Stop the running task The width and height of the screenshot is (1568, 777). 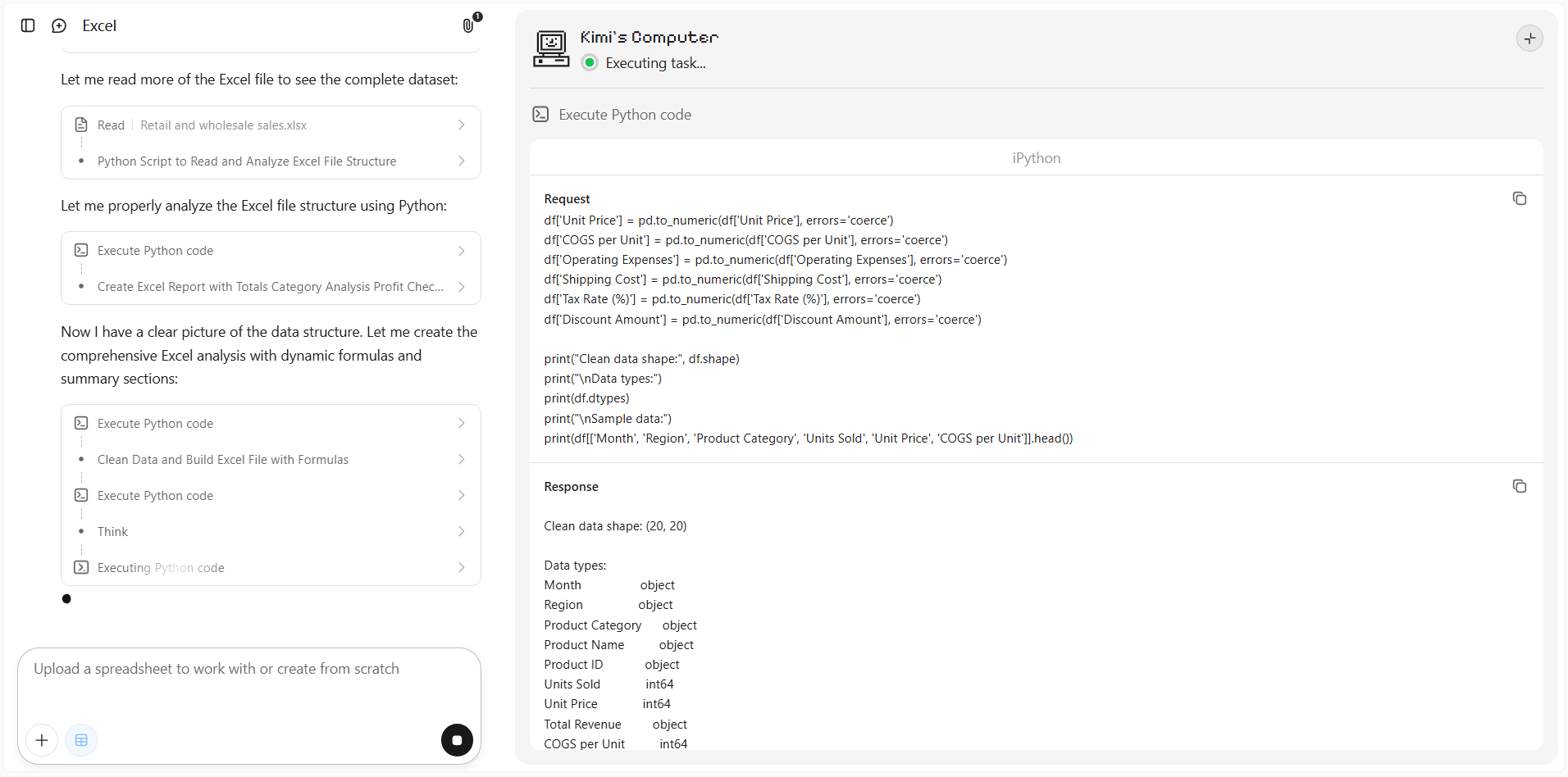click(457, 740)
